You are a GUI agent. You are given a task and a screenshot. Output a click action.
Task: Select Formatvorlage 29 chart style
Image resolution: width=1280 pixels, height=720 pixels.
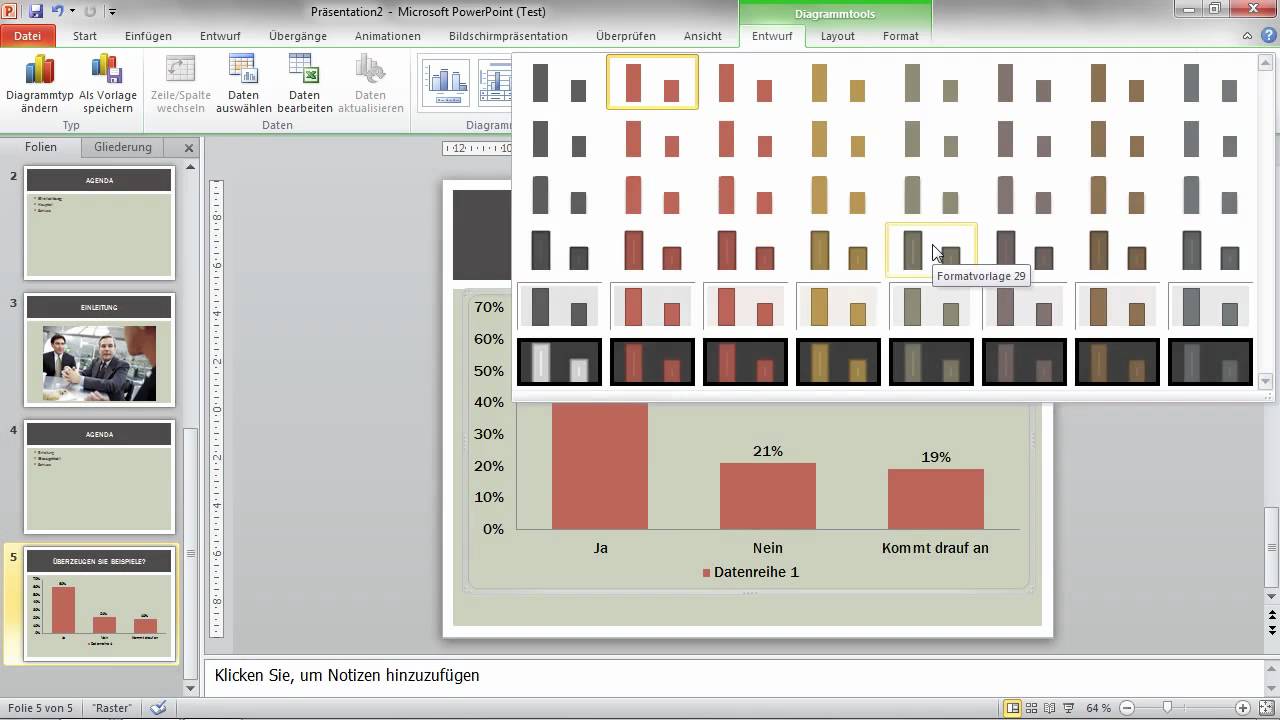tap(931, 250)
